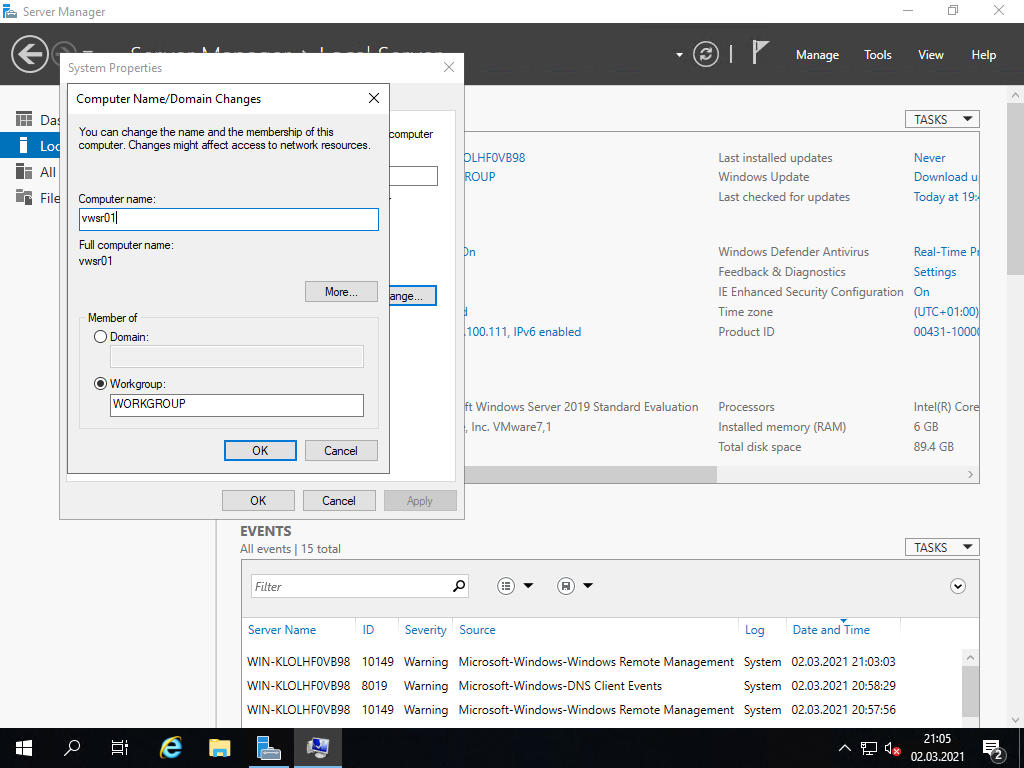Open File Explorer from the taskbar
The width and height of the screenshot is (1024, 768).
coord(220,747)
